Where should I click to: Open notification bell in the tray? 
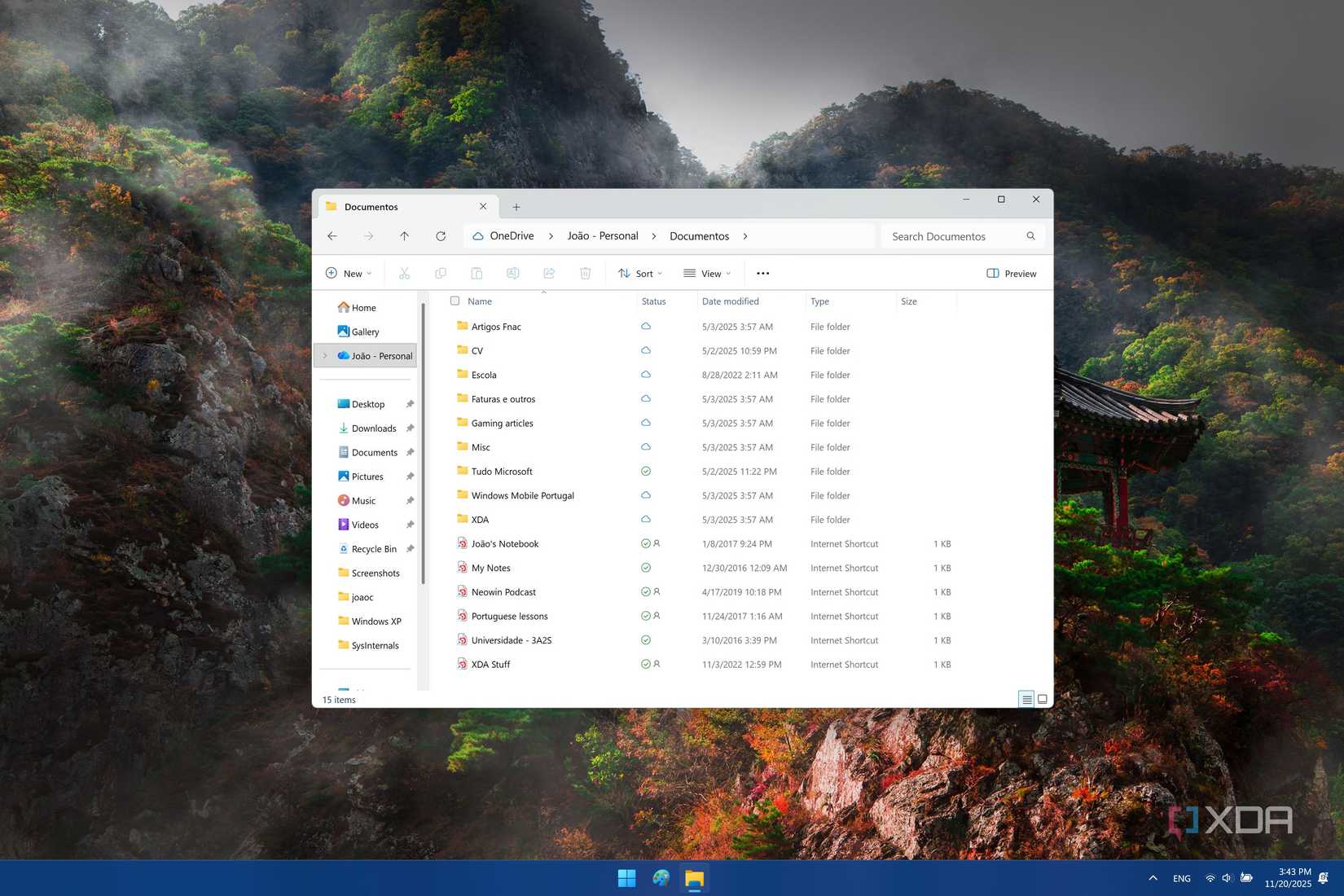tap(1324, 878)
